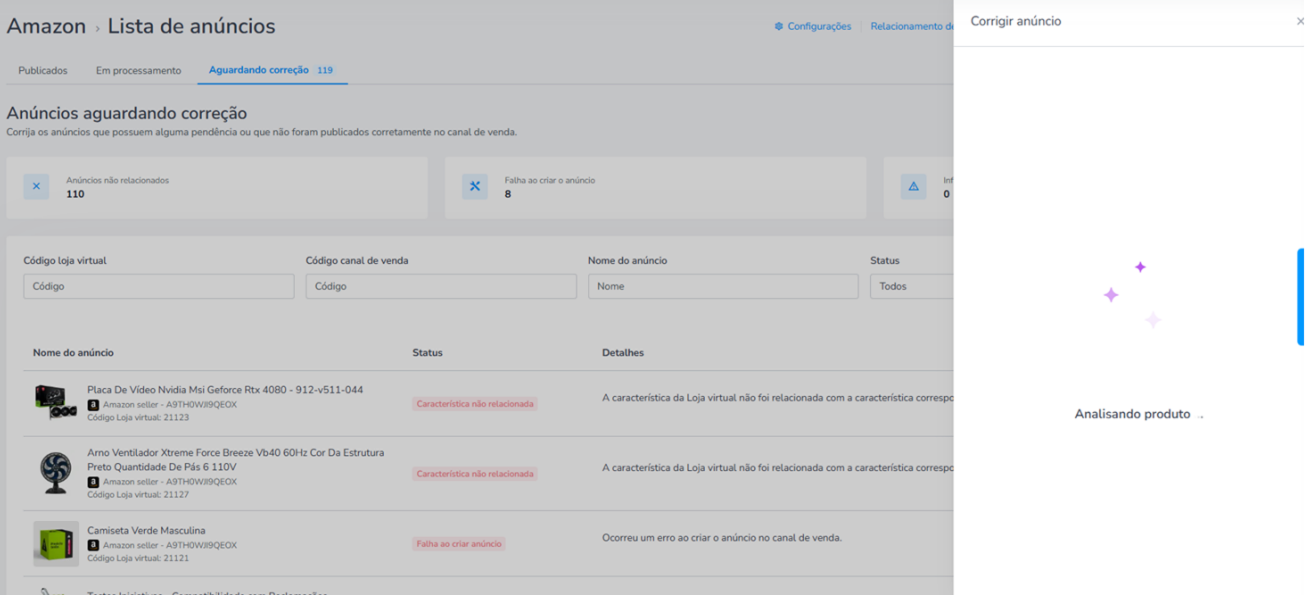
Task: Open the Camiseta Verde Masculina listing
Action: (146, 531)
